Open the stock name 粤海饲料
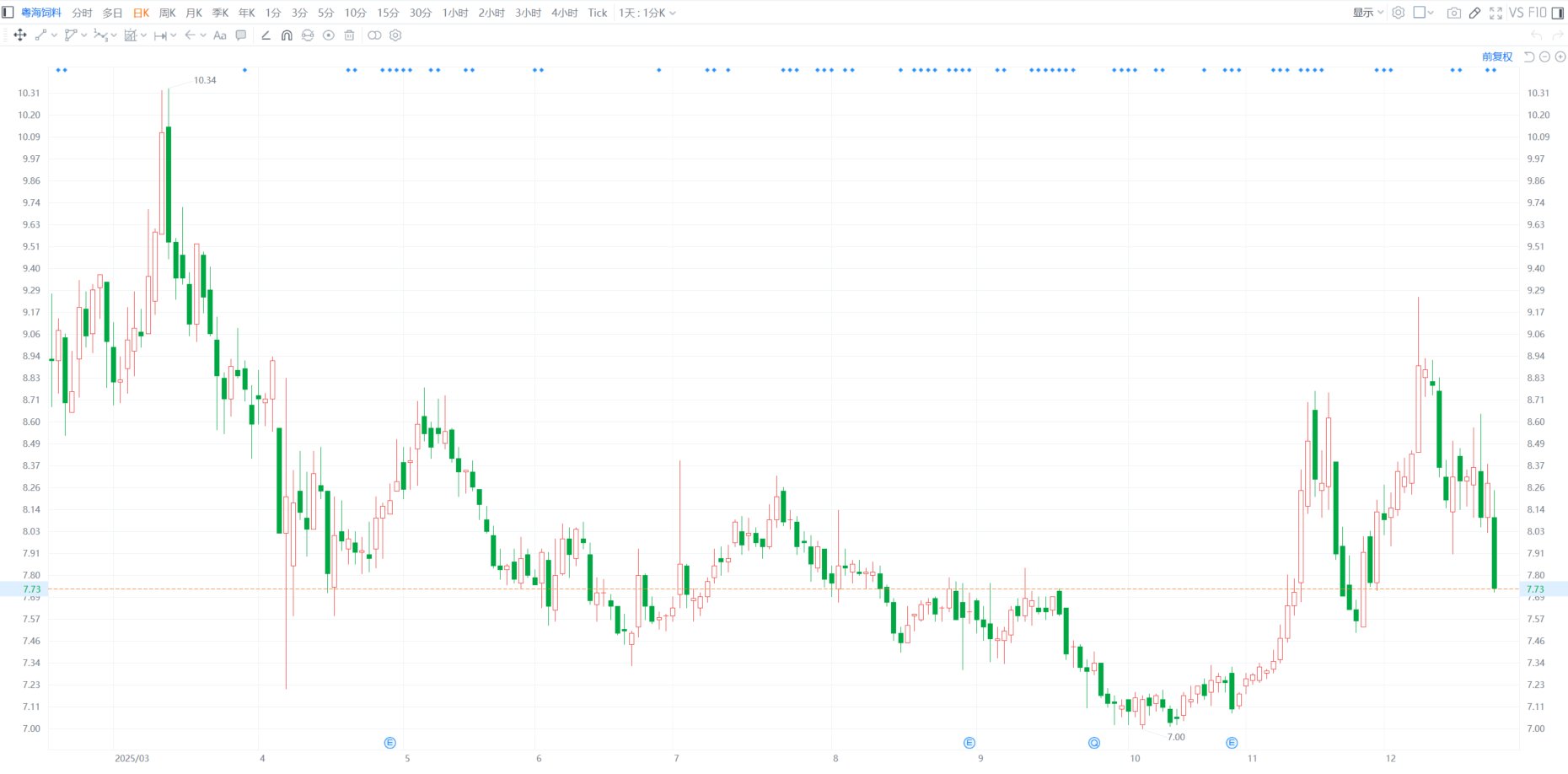Screen dimensions: 1568x774 (41, 13)
